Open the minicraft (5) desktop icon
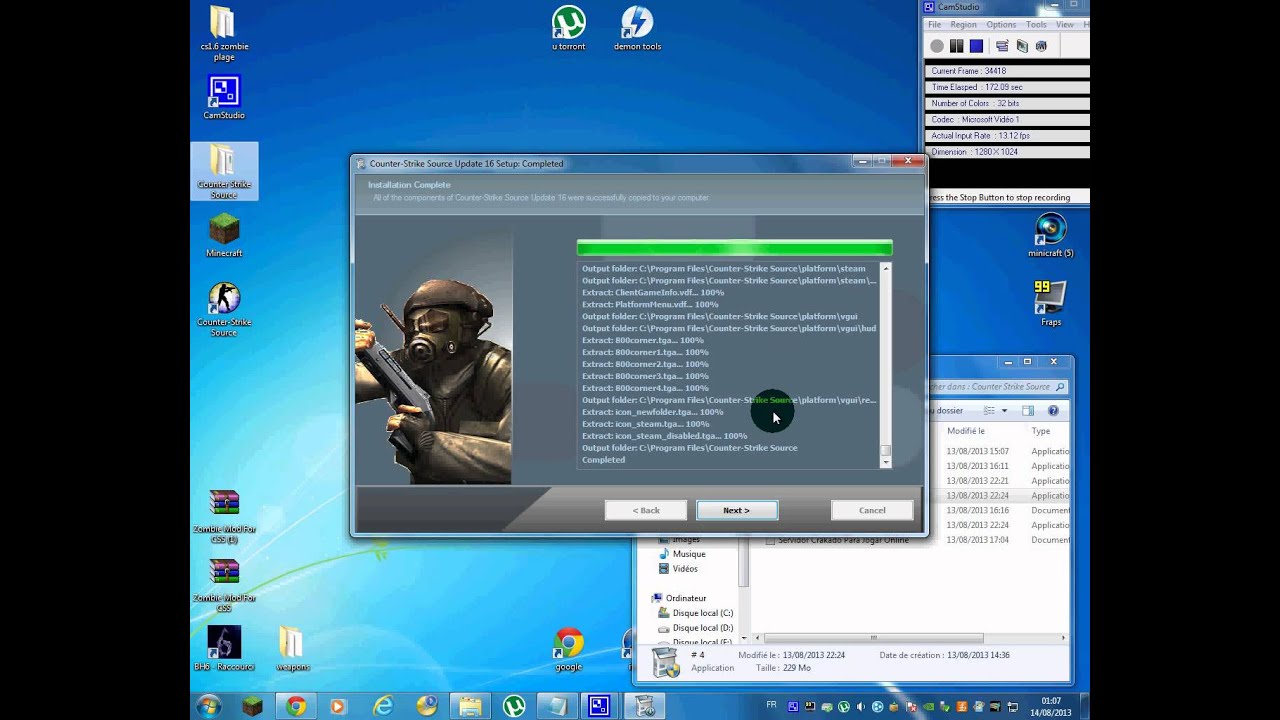Image resolution: width=1280 pixels, height=720 pixels. coord(1051,235)
